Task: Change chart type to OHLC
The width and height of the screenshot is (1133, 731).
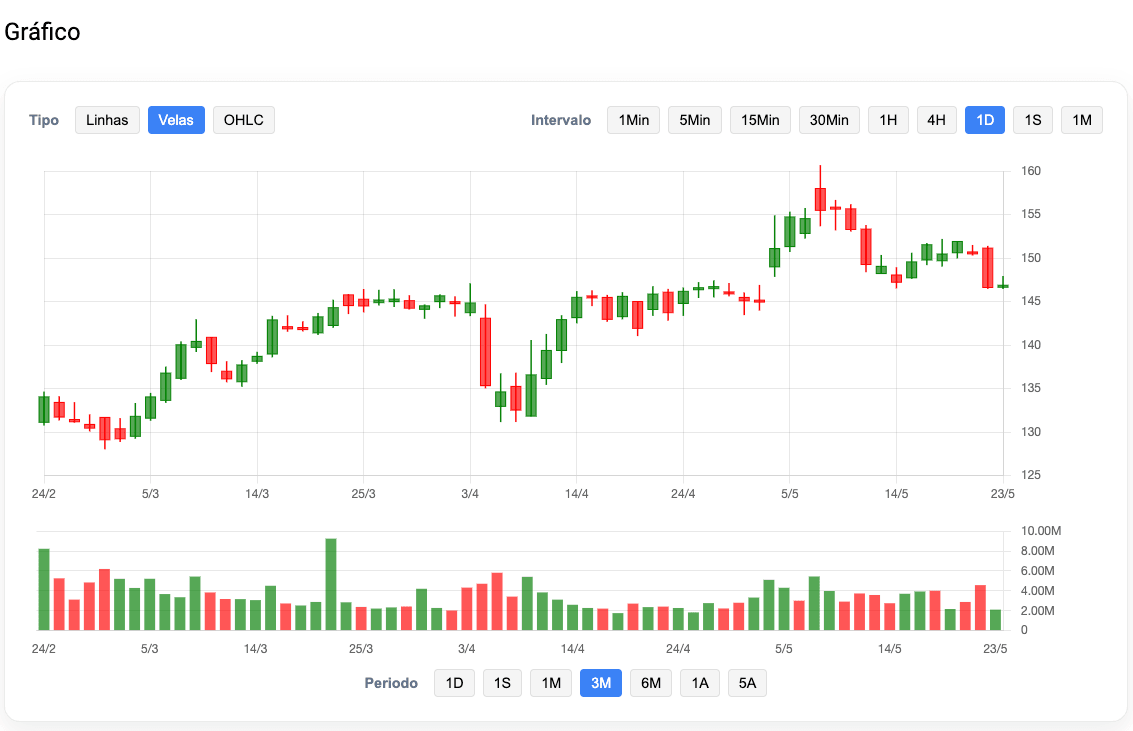Action: coord(243,120)
